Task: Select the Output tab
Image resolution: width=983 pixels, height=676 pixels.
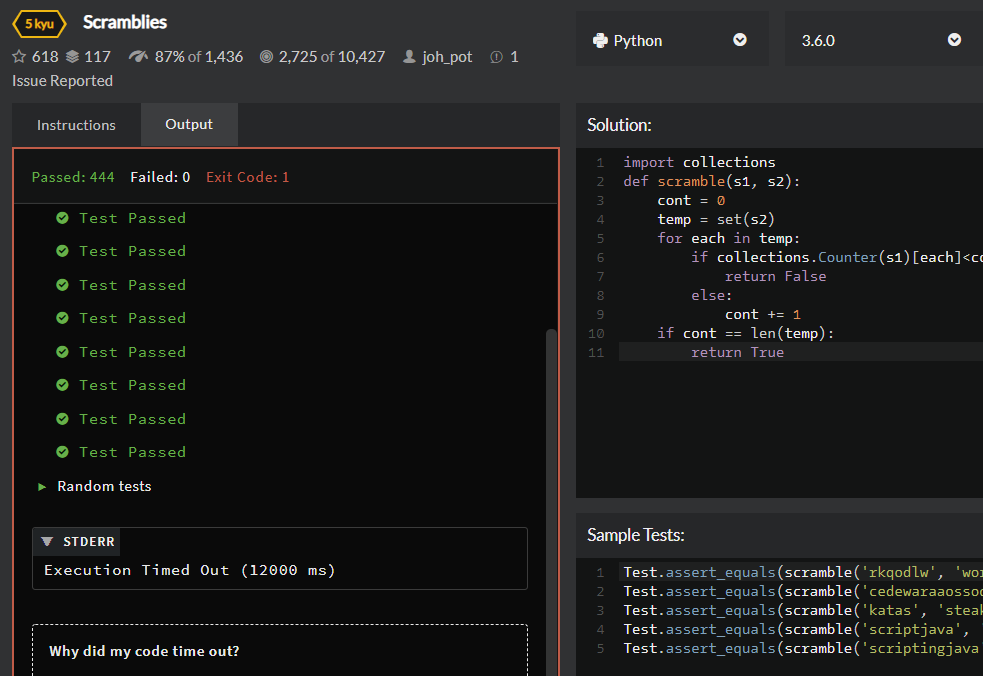Action: point(189,124)
